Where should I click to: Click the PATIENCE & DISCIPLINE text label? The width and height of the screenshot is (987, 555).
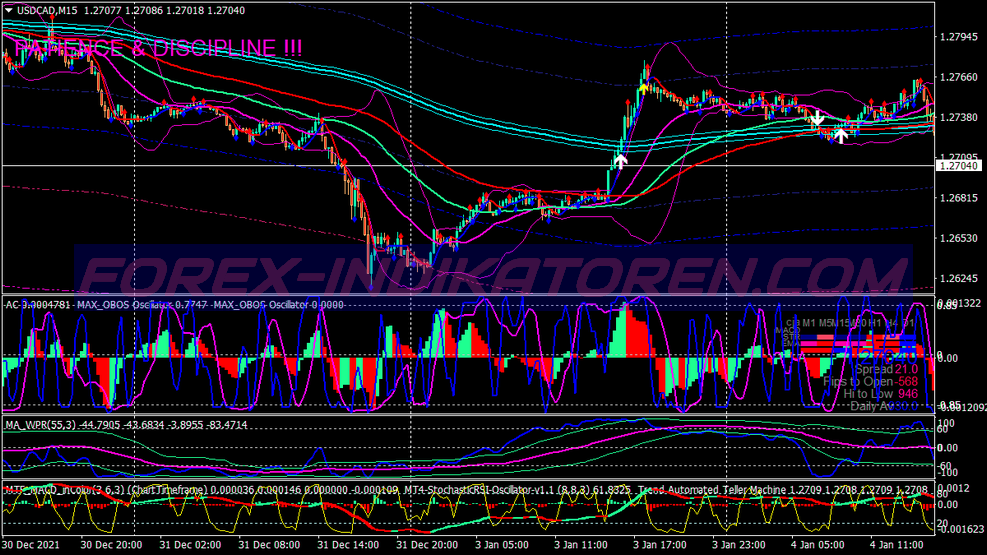pyautogui.click(x=158, y=48)
